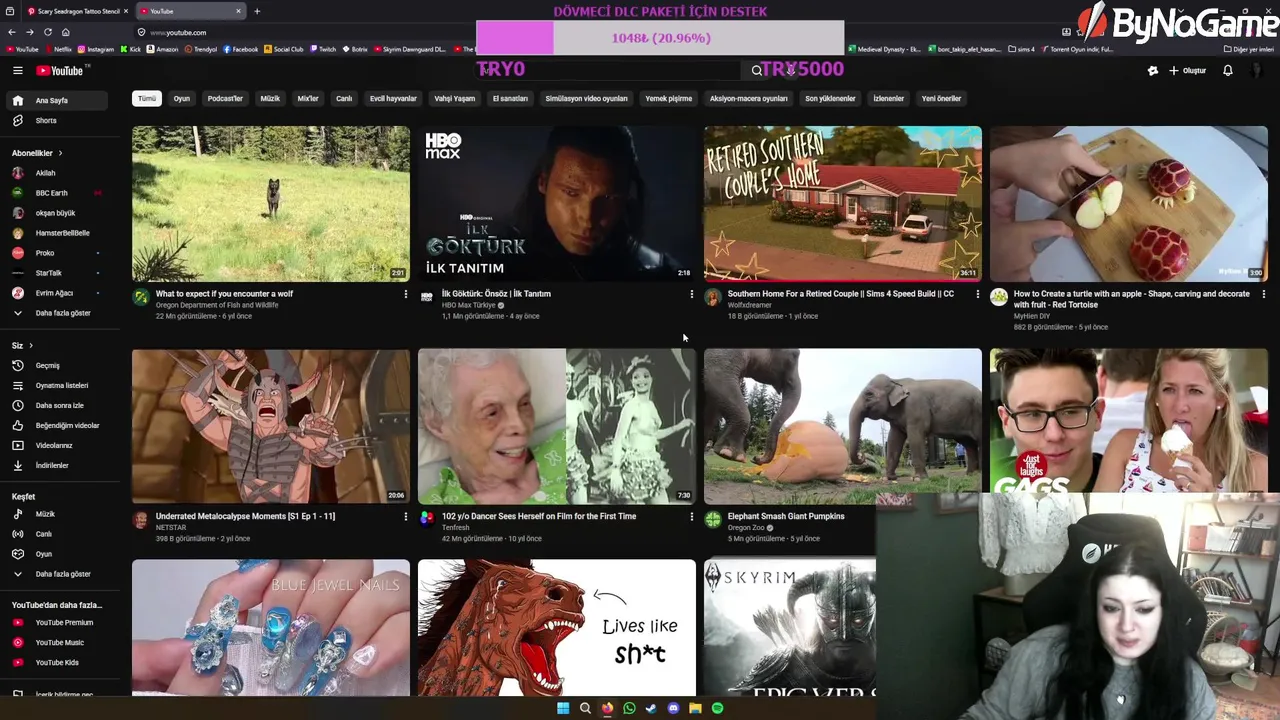Image resolution: width=1280 pixels, height=720 pixels.
Task: Open Müzik under Keşfet
Action: (x=55, y=514)
